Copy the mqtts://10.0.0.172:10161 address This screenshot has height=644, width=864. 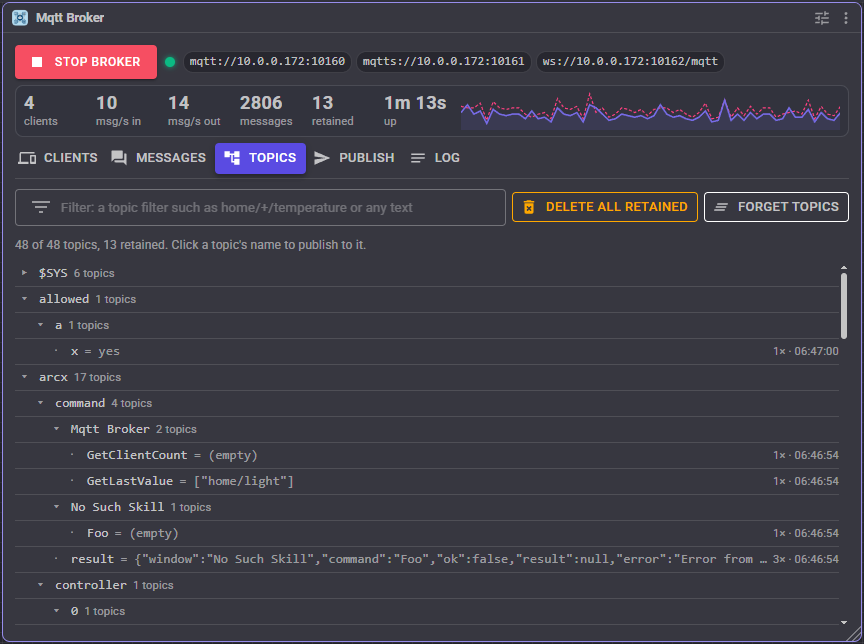point(444,62)
